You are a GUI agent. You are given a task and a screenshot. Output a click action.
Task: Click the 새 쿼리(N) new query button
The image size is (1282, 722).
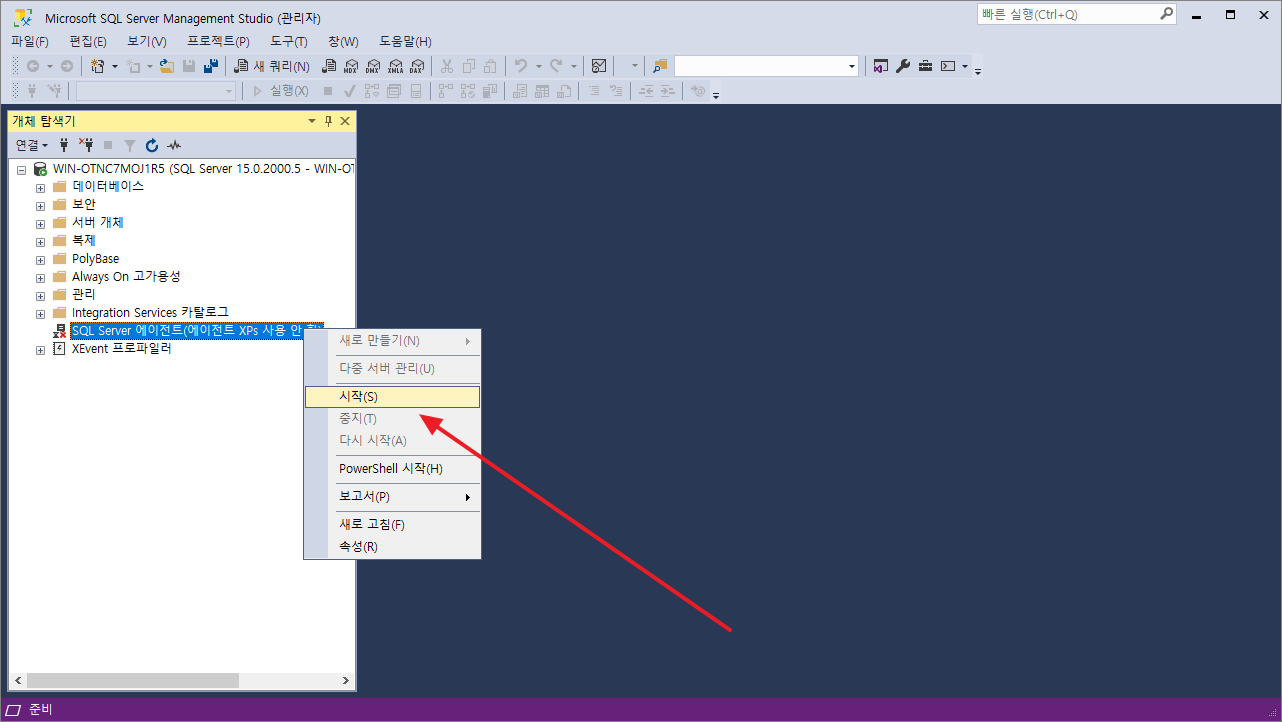(271, 66)
